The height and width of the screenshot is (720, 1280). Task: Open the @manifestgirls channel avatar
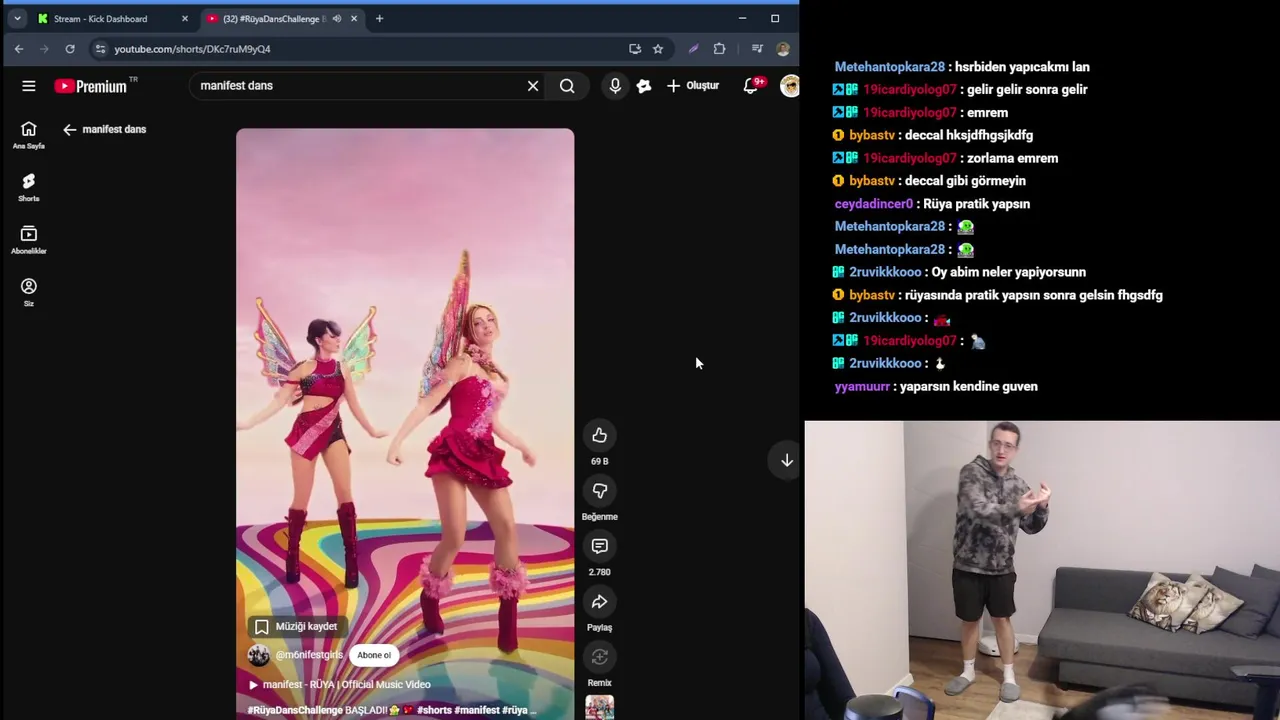259,655
